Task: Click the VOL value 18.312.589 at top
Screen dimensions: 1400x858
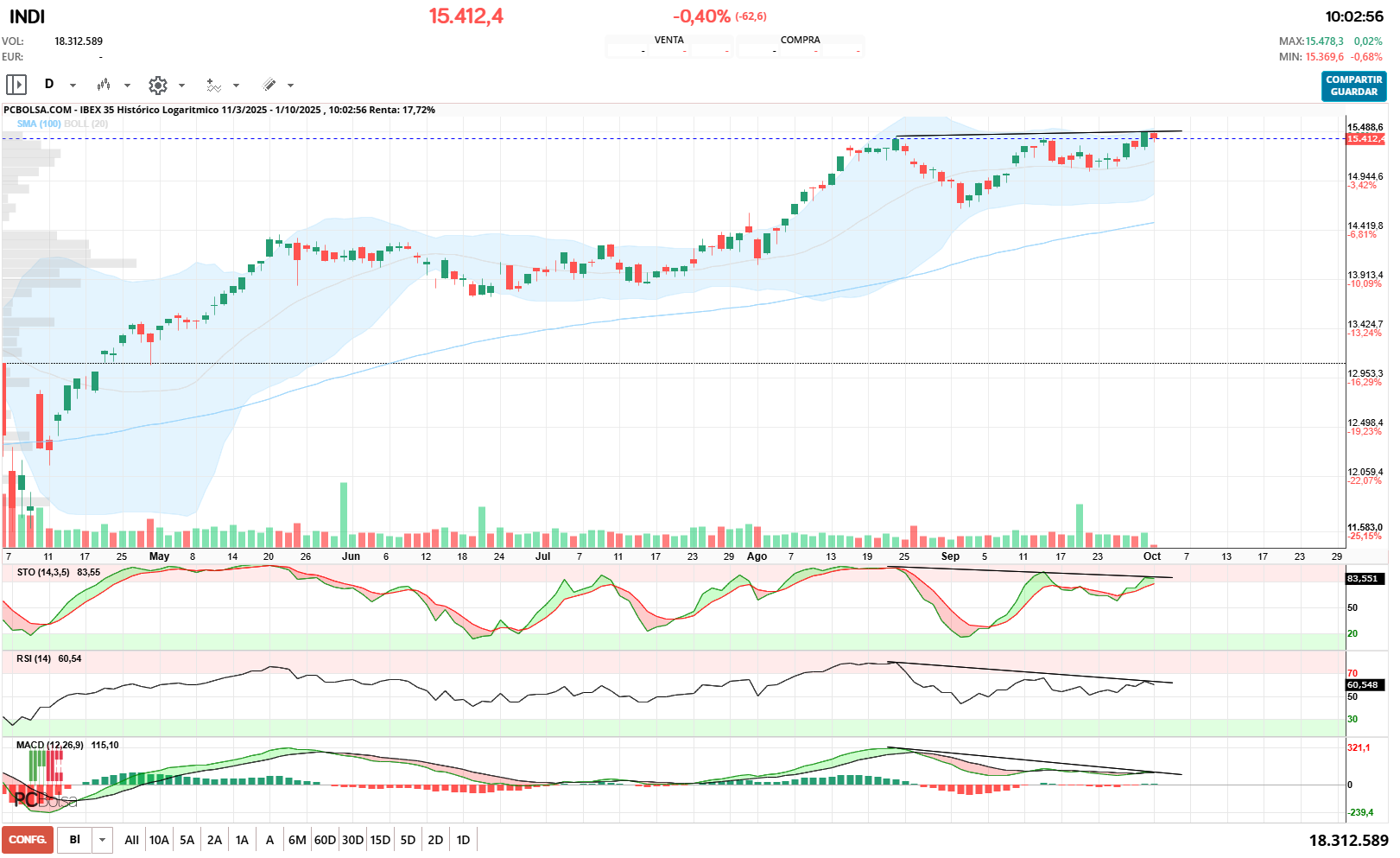Action: point(79,41)
